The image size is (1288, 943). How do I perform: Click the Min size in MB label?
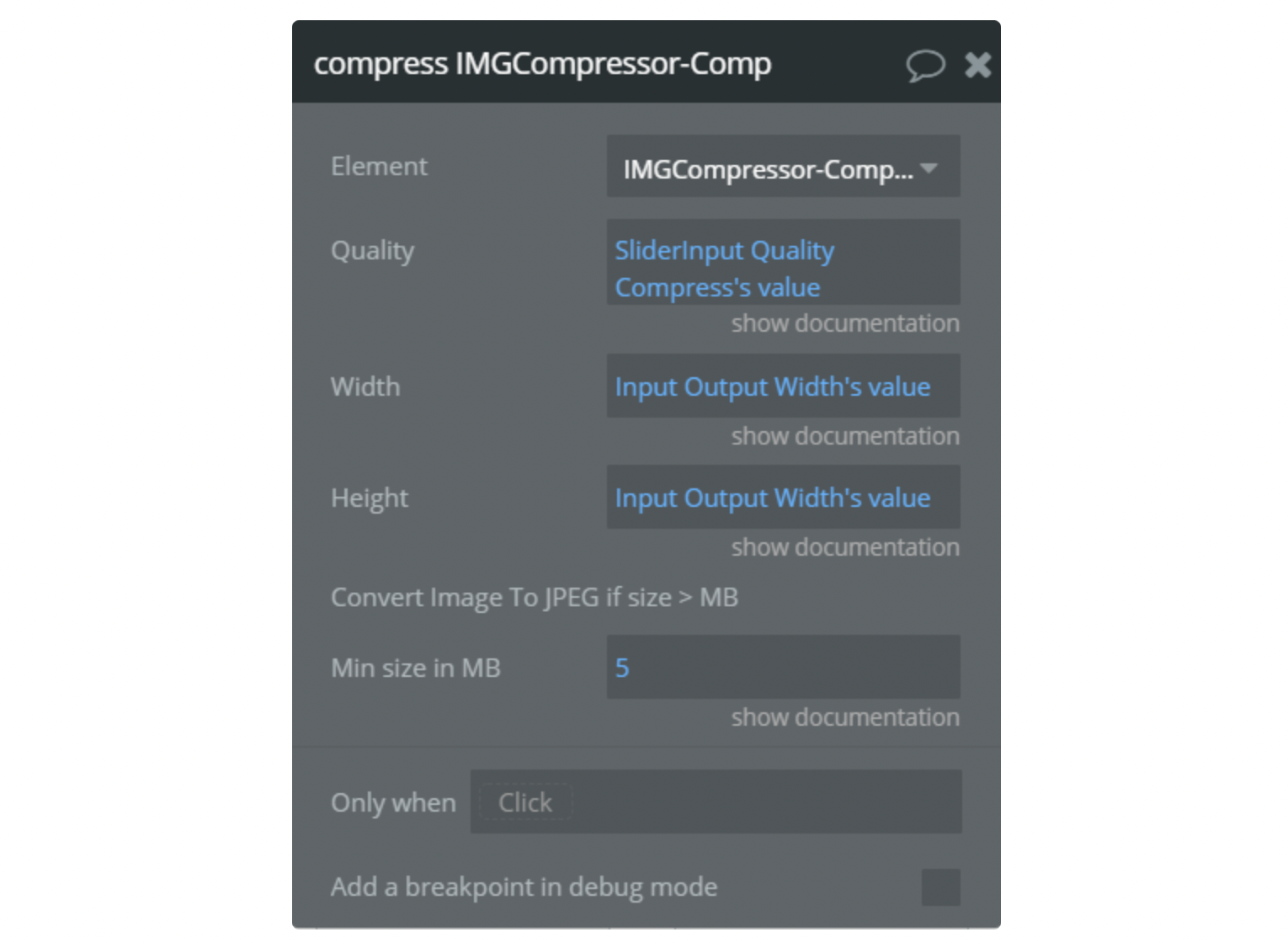[x=416, y=668]
